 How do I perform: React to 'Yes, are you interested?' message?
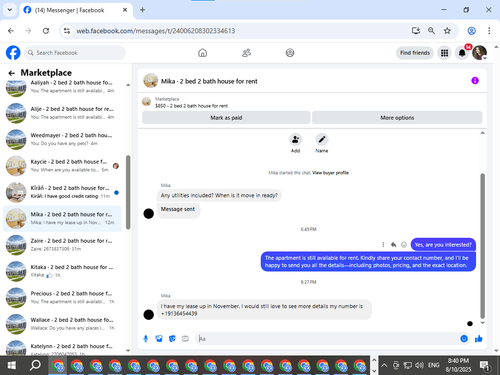[404, 245]
